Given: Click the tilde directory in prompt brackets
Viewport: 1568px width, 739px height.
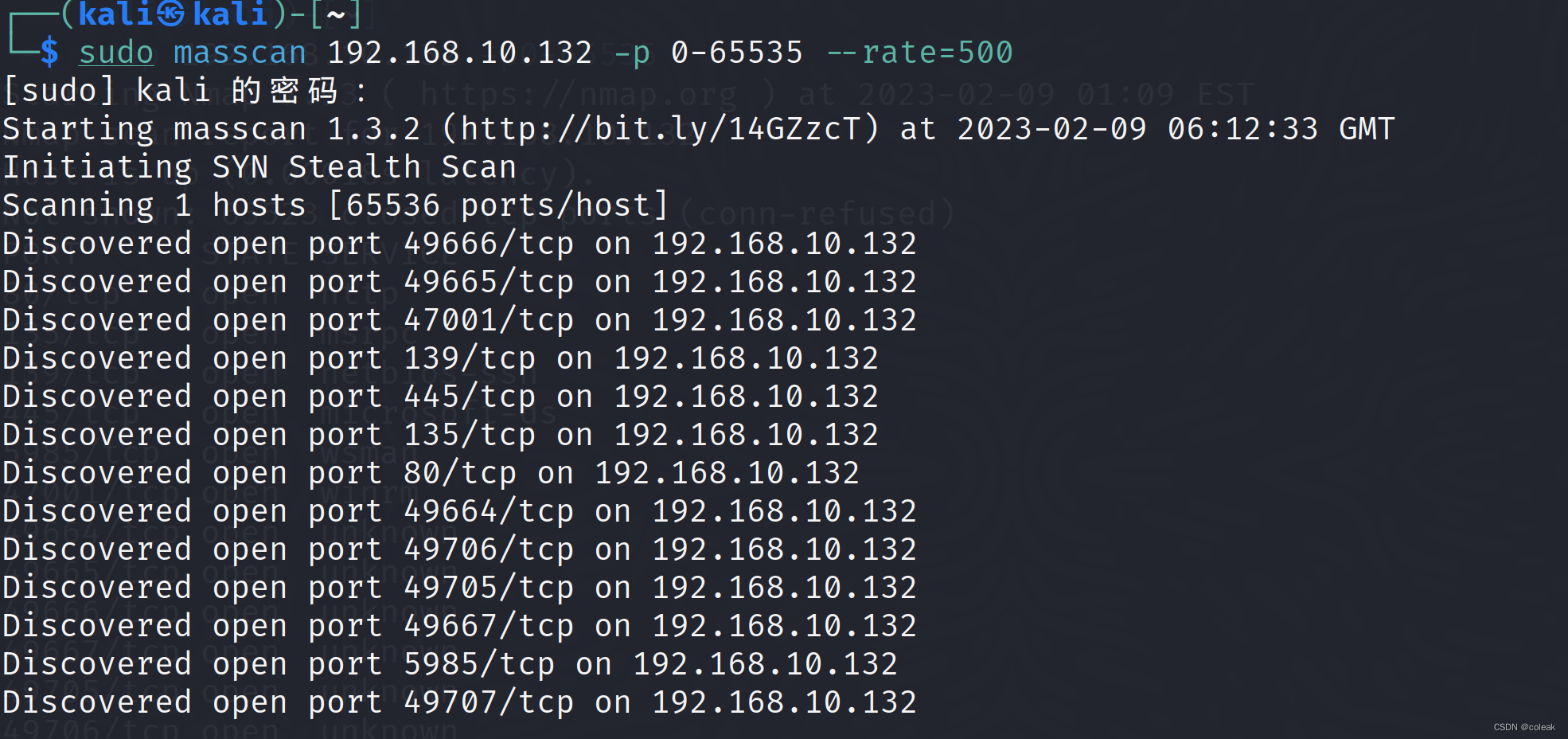Looking at the screenshot, I should [x=336, y=14].
